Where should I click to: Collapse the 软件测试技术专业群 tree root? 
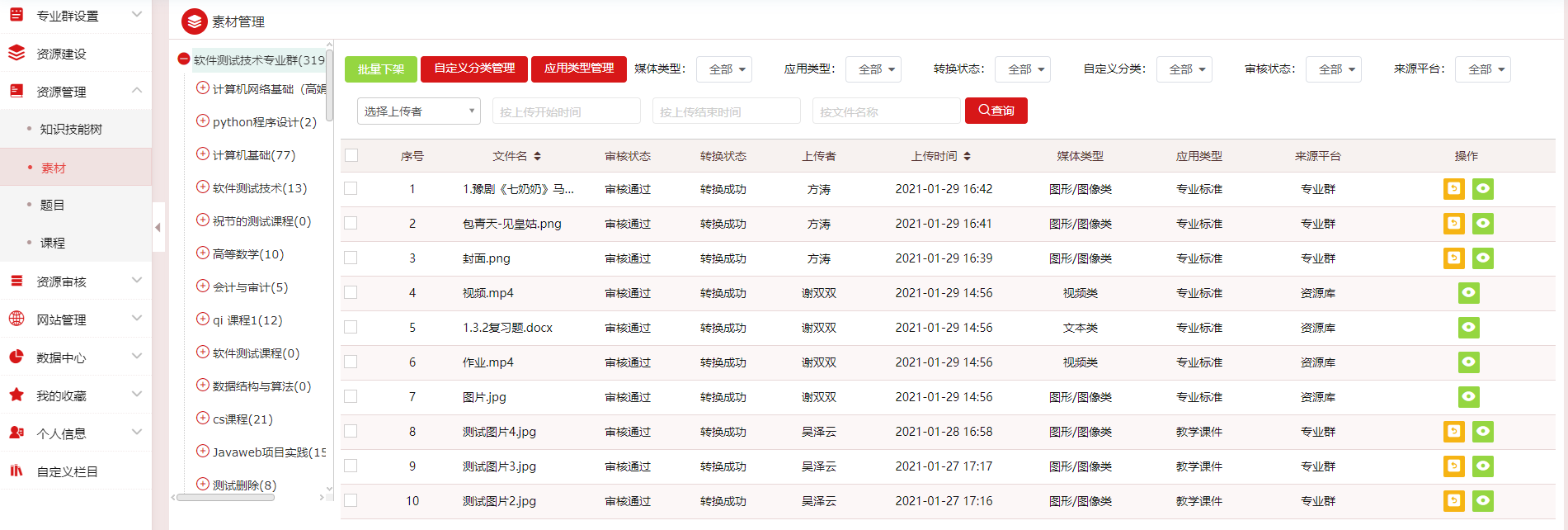pyautogui.click(x=184, y=59)
